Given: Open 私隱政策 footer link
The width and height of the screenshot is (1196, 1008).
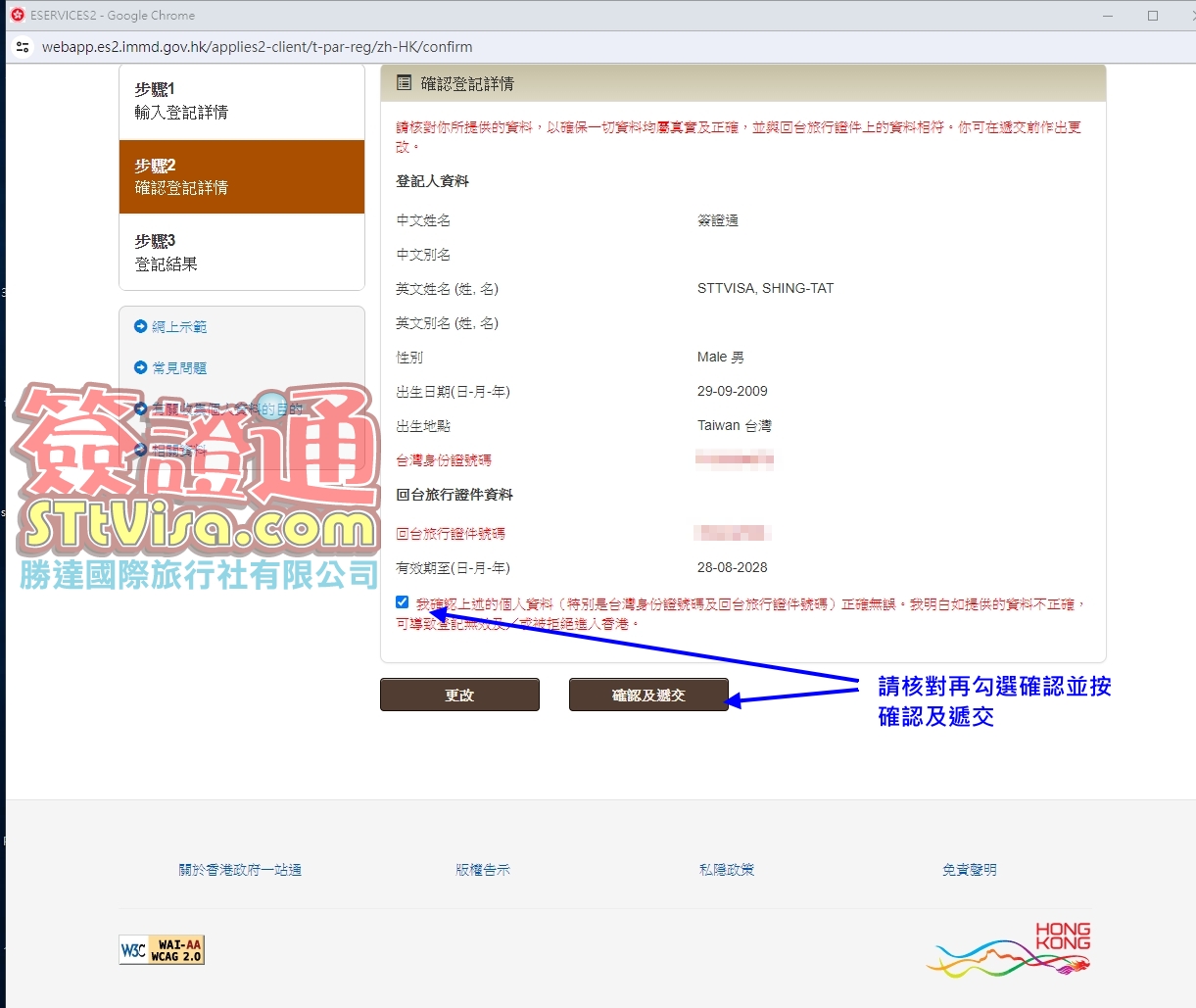Looking at the screenshot, I should pos(727,870).
